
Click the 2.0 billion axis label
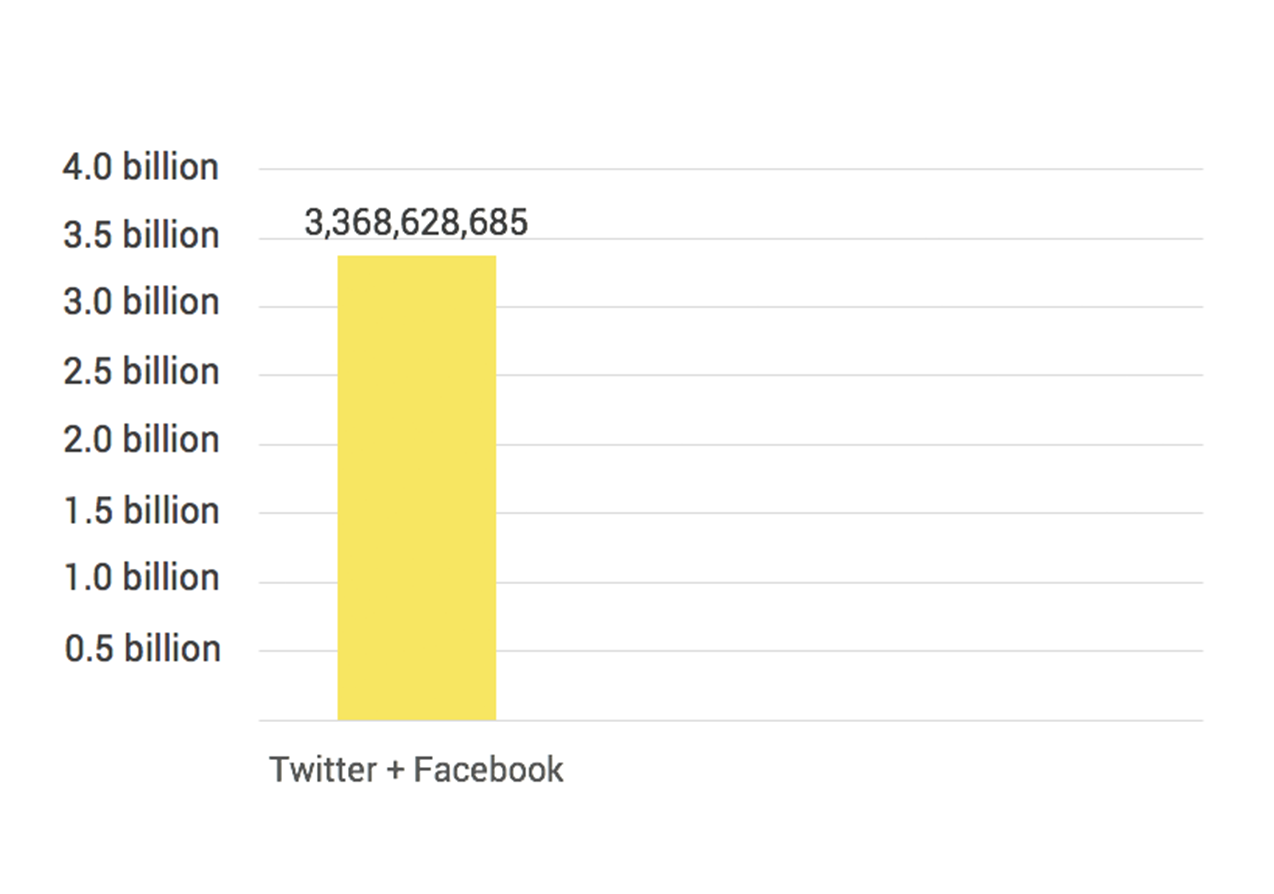[141, 440]
